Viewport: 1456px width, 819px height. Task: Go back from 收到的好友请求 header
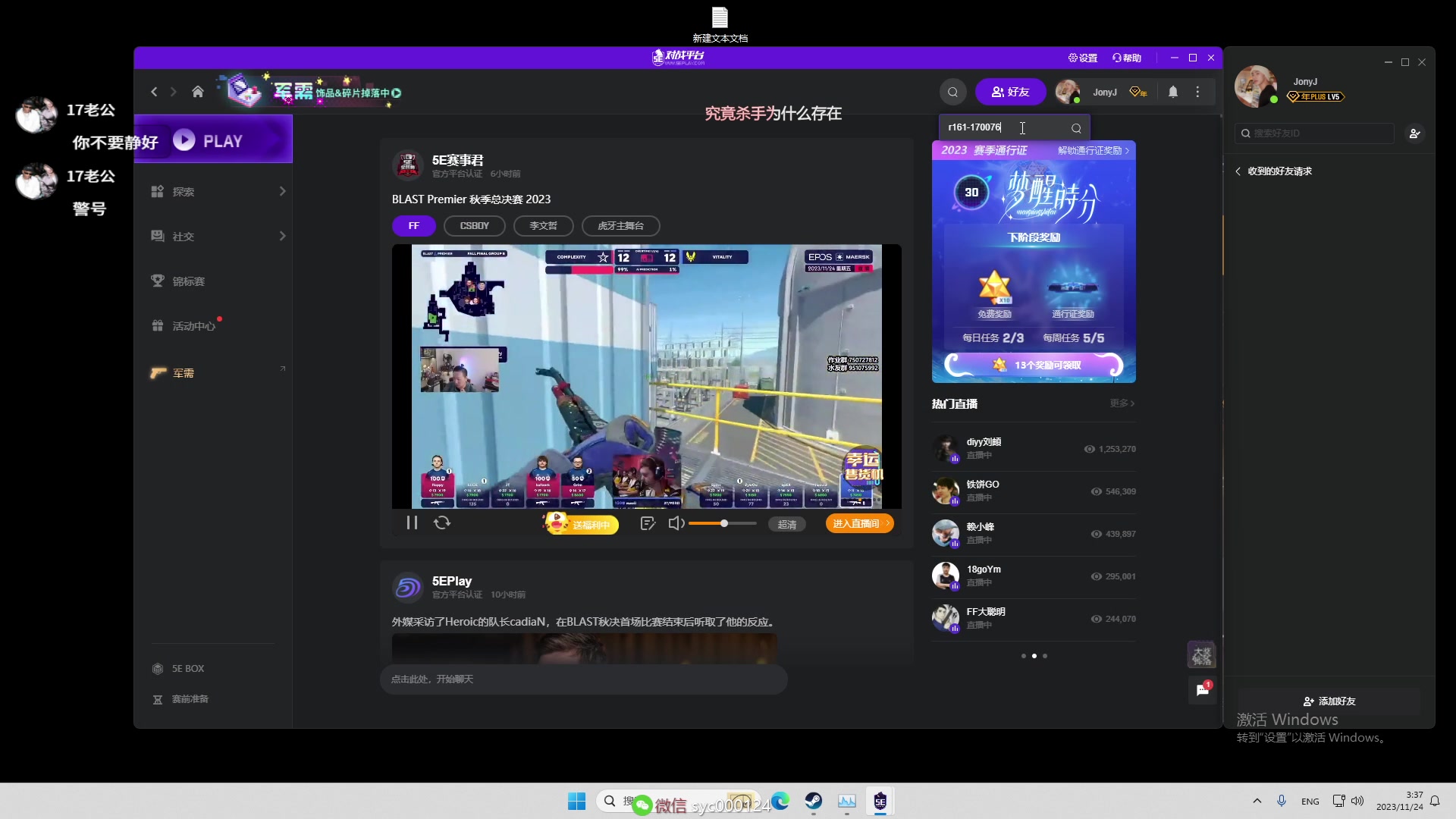pyautogui.click(x=1238, y=171)
